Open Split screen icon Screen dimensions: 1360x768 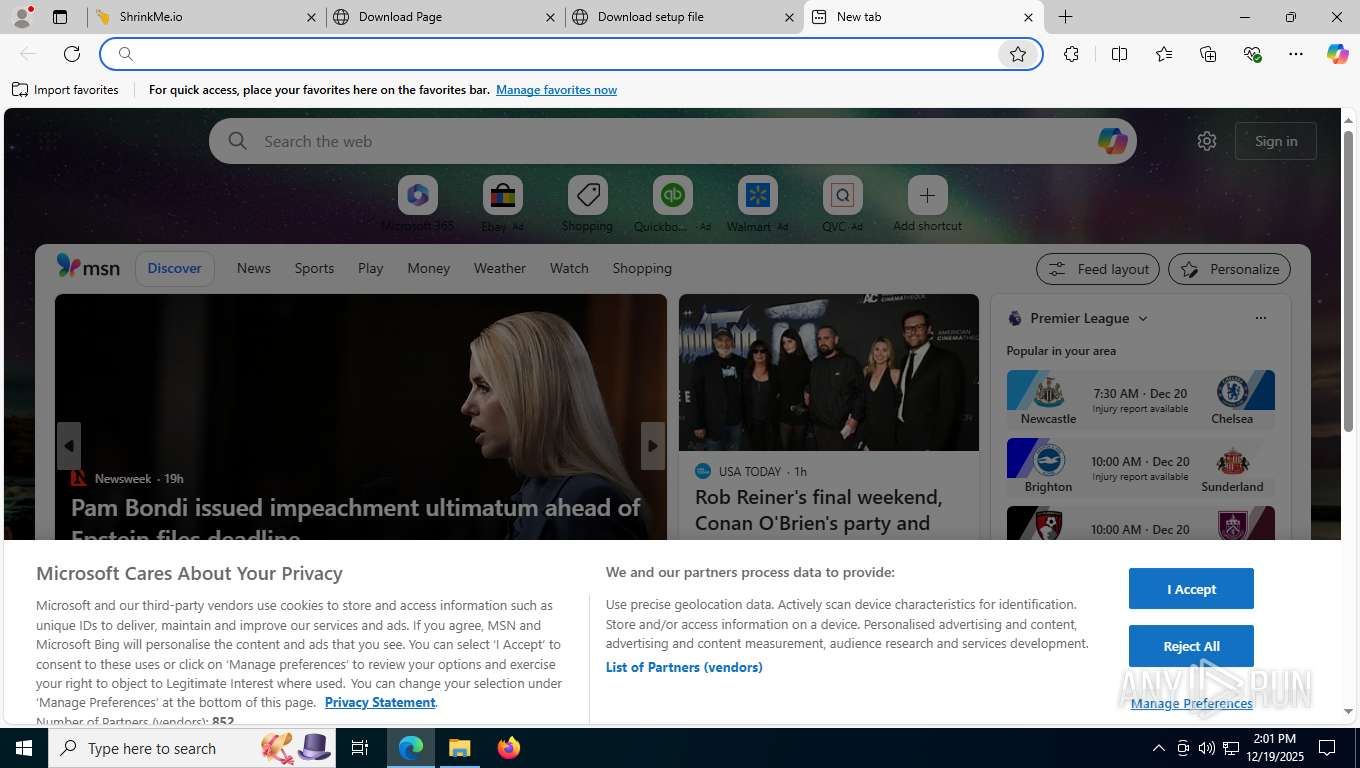(1119, 54)
